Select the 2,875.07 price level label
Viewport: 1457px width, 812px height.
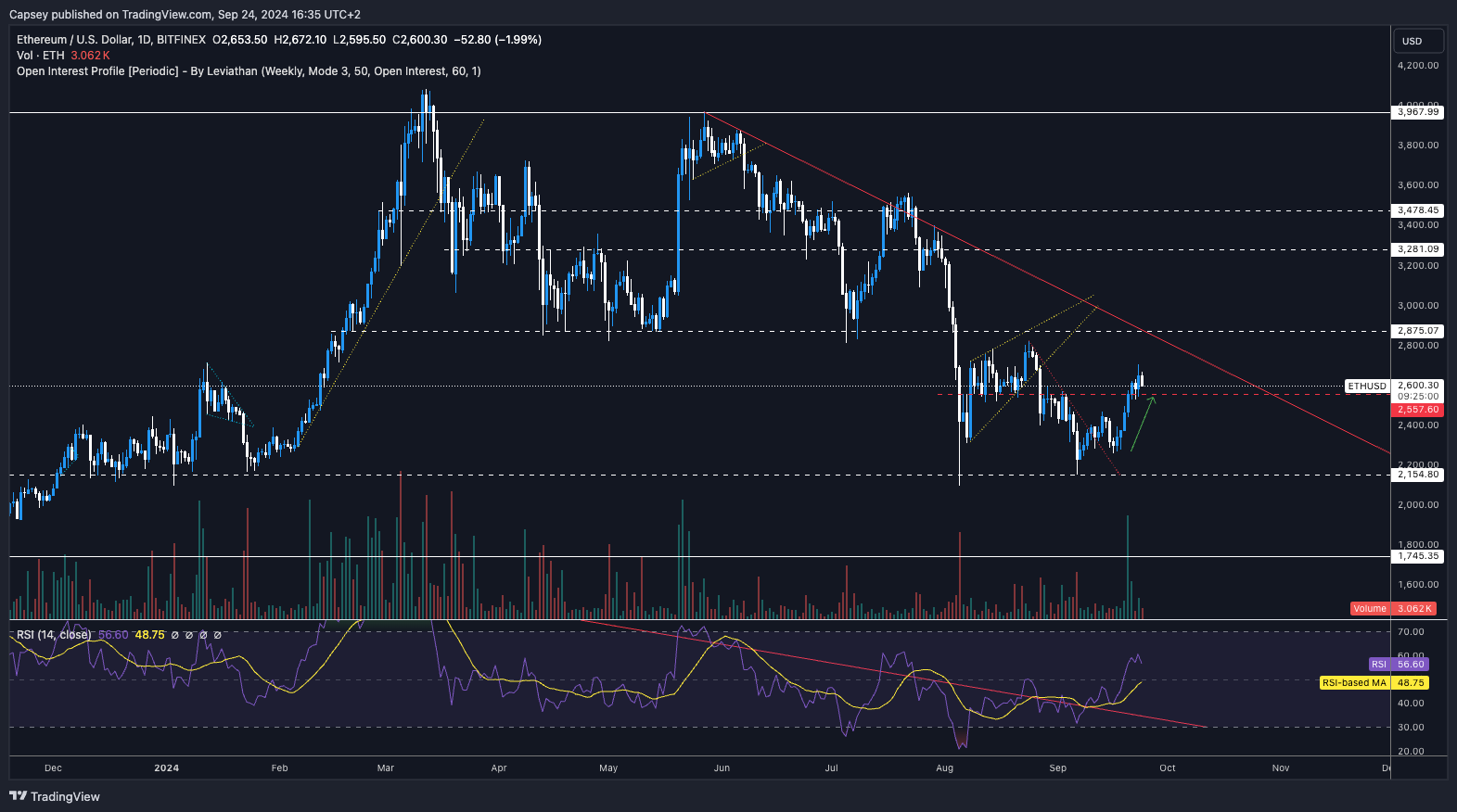click(1418, 331)
